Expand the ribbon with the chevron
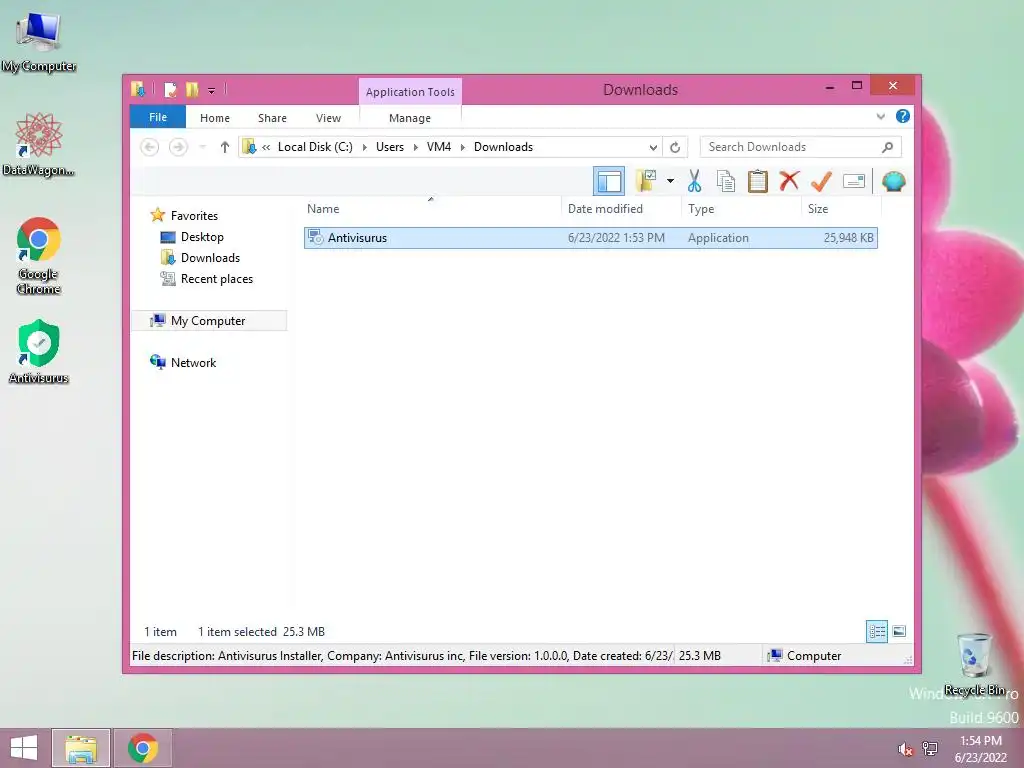Image resolution: width=1024 pixels, height=768 pixels. 880,117
